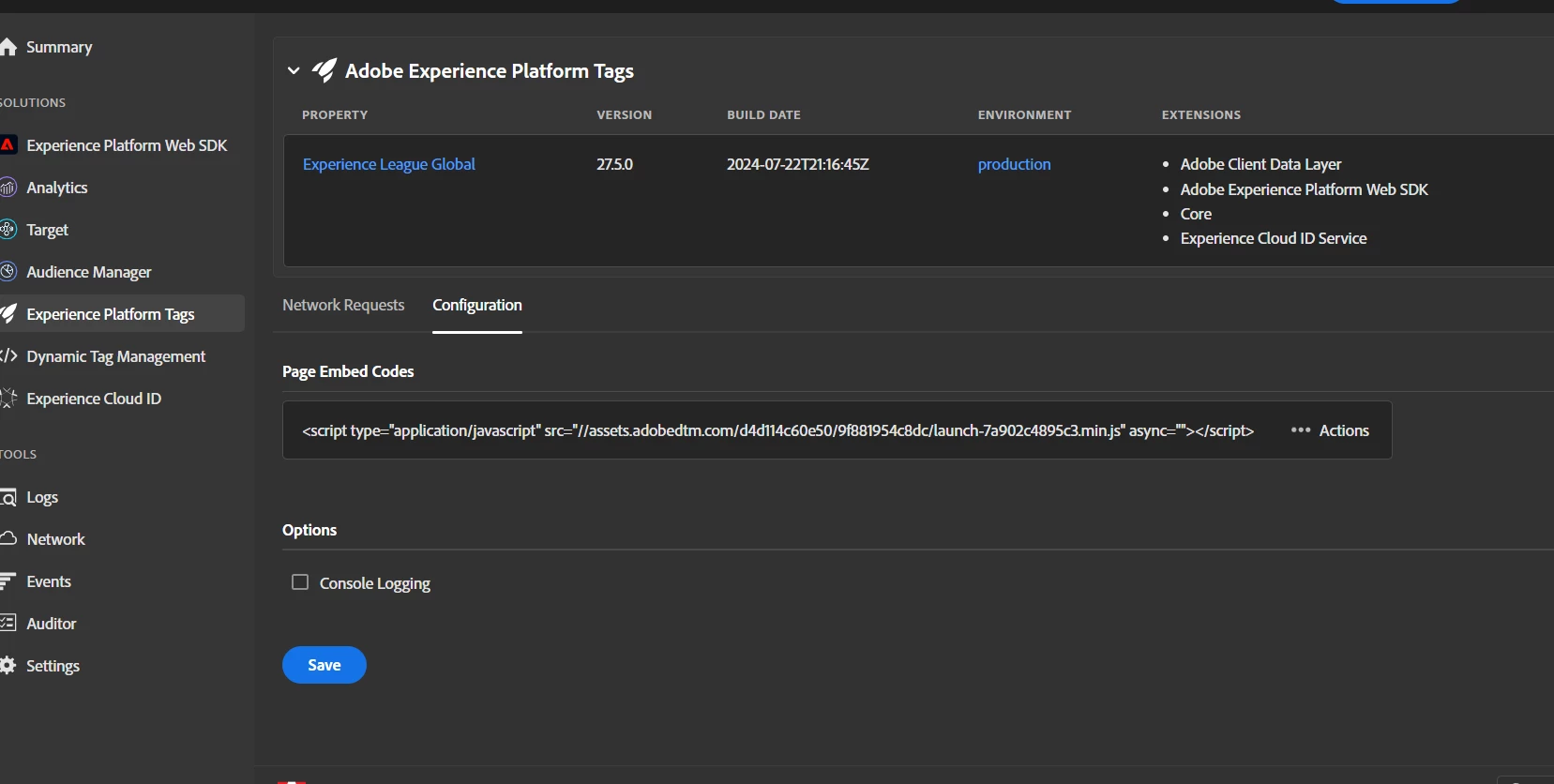Click the Logs magnifier icon

(8, 497)
